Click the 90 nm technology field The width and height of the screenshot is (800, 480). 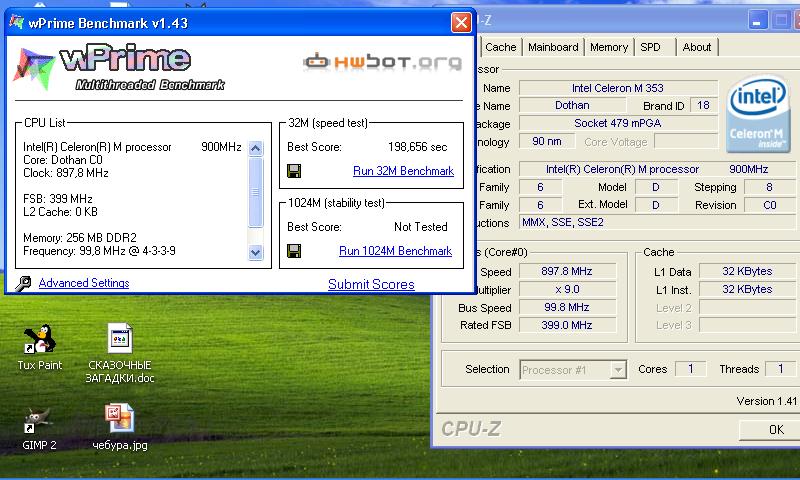tap(547, 141)
